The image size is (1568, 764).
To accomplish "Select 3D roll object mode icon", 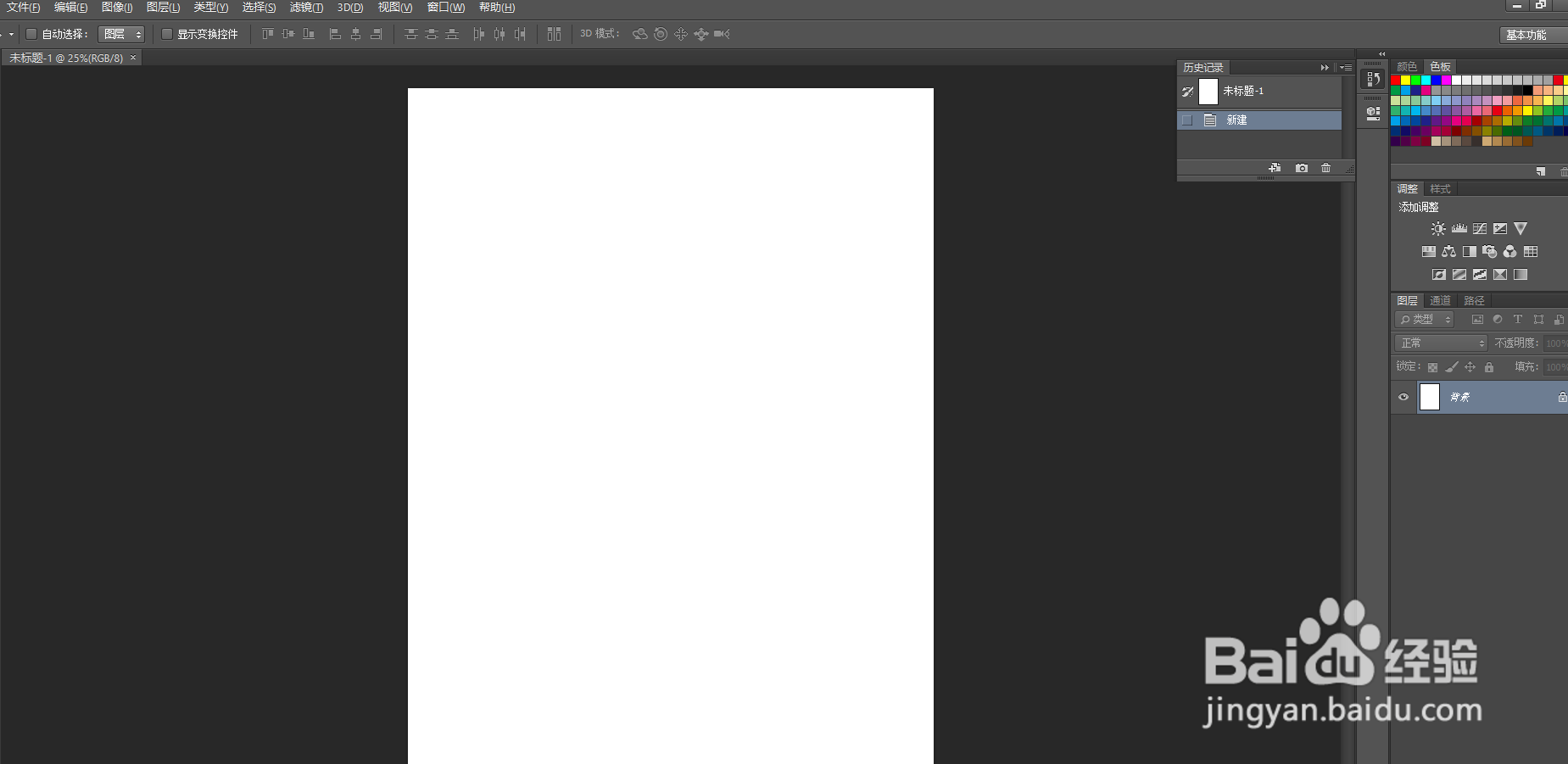I will coord(661,34).
